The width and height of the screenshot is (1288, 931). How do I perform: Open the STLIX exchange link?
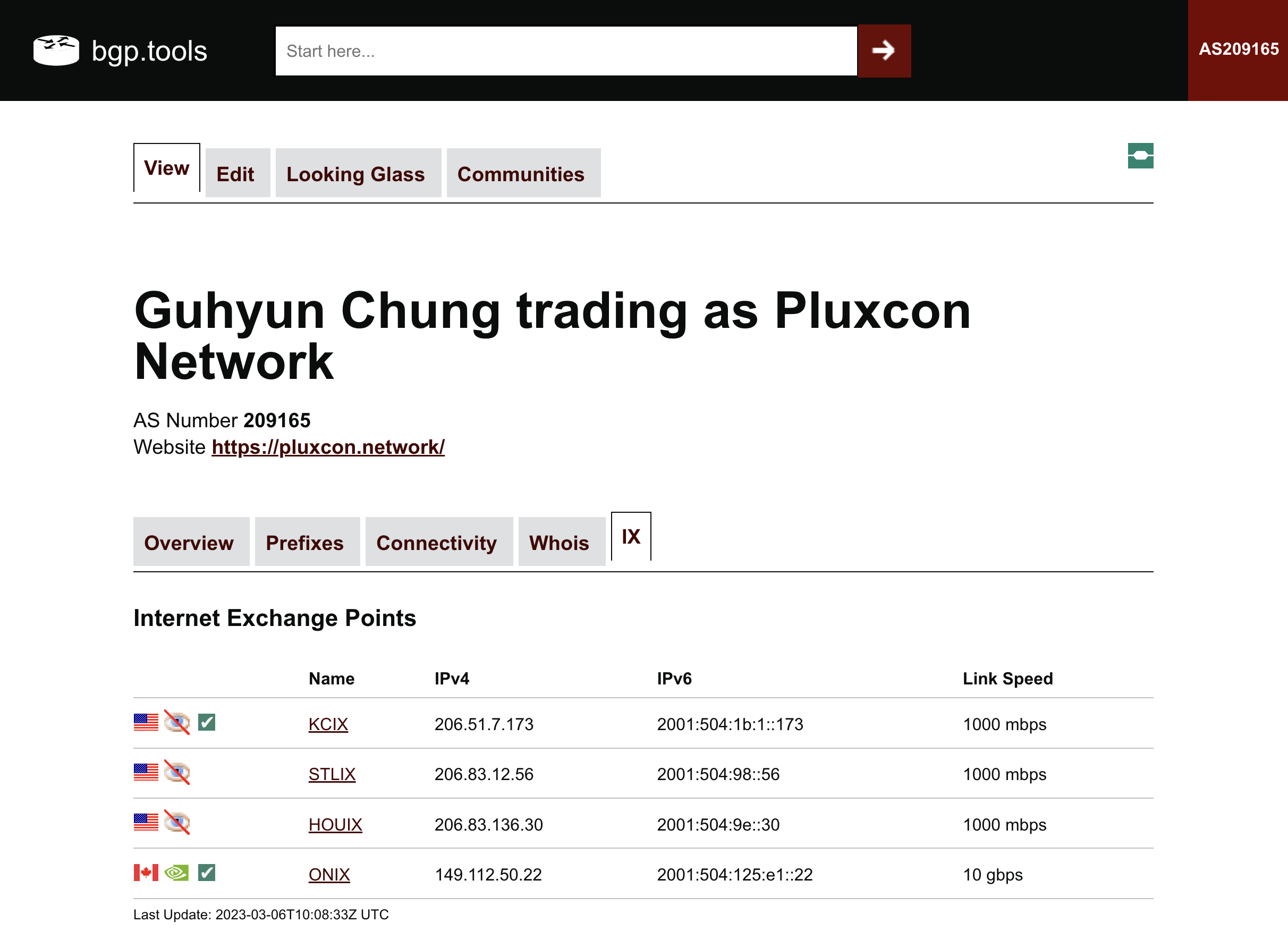coord(332,775)
